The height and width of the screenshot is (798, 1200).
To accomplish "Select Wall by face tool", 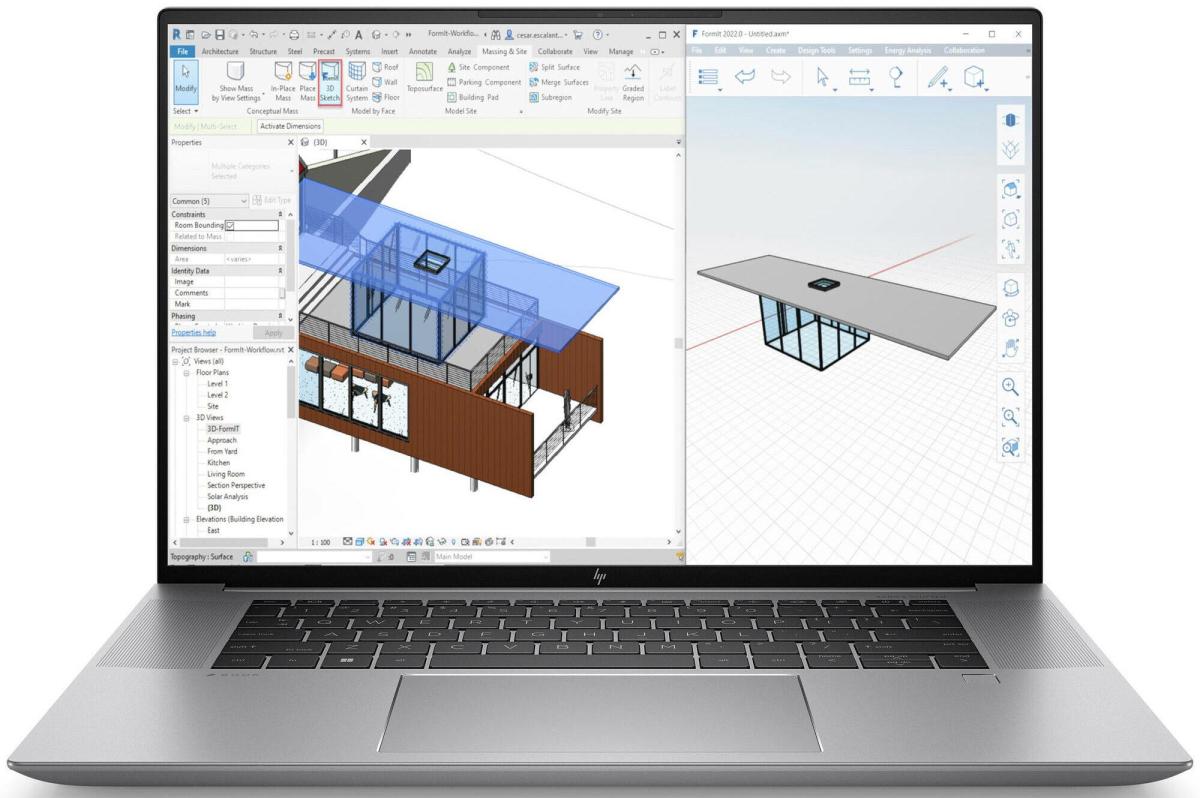I will point(385,82).
